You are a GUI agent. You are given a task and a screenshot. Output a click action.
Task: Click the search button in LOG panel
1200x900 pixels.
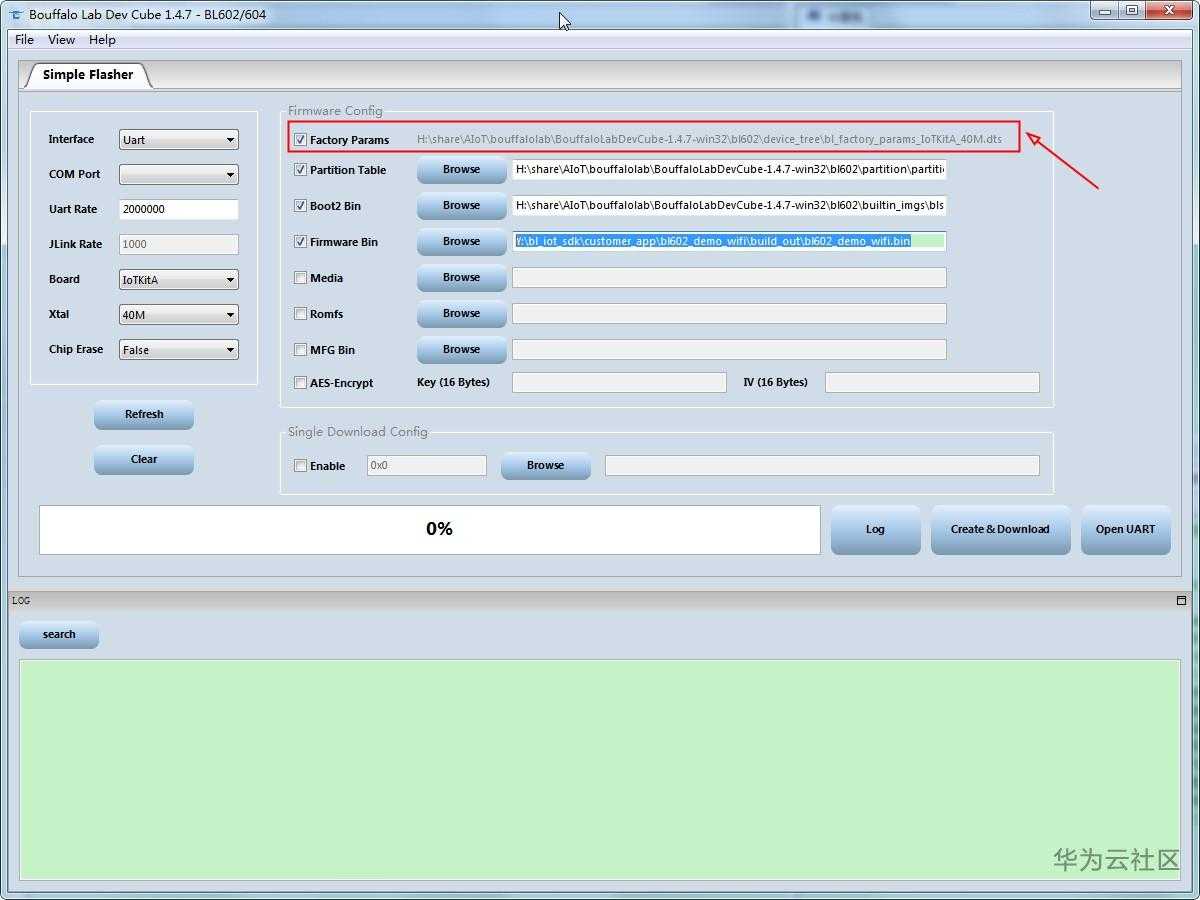59,635
